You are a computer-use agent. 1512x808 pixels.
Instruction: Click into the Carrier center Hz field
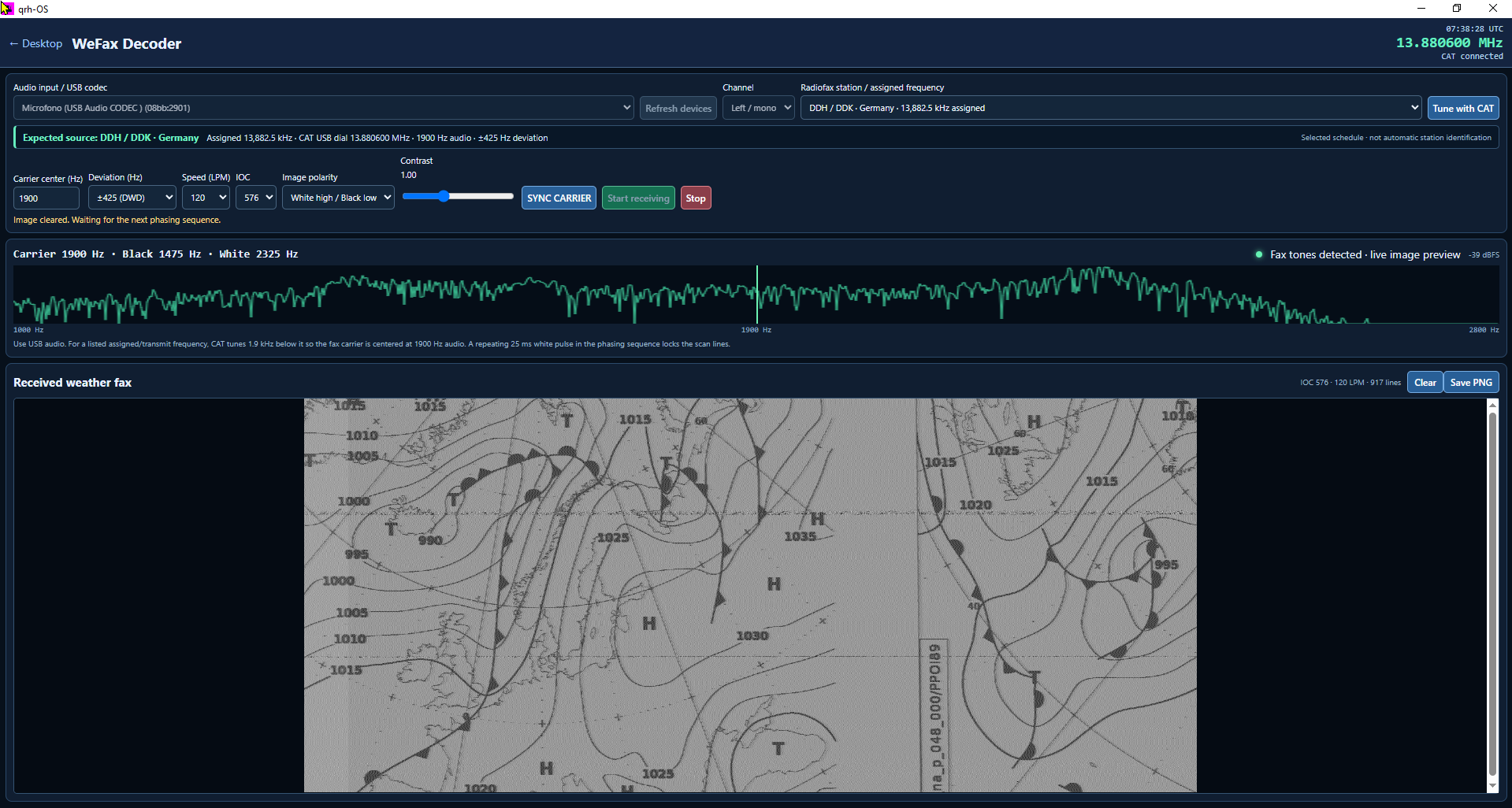pyautogui.click(x=46, y=198)
